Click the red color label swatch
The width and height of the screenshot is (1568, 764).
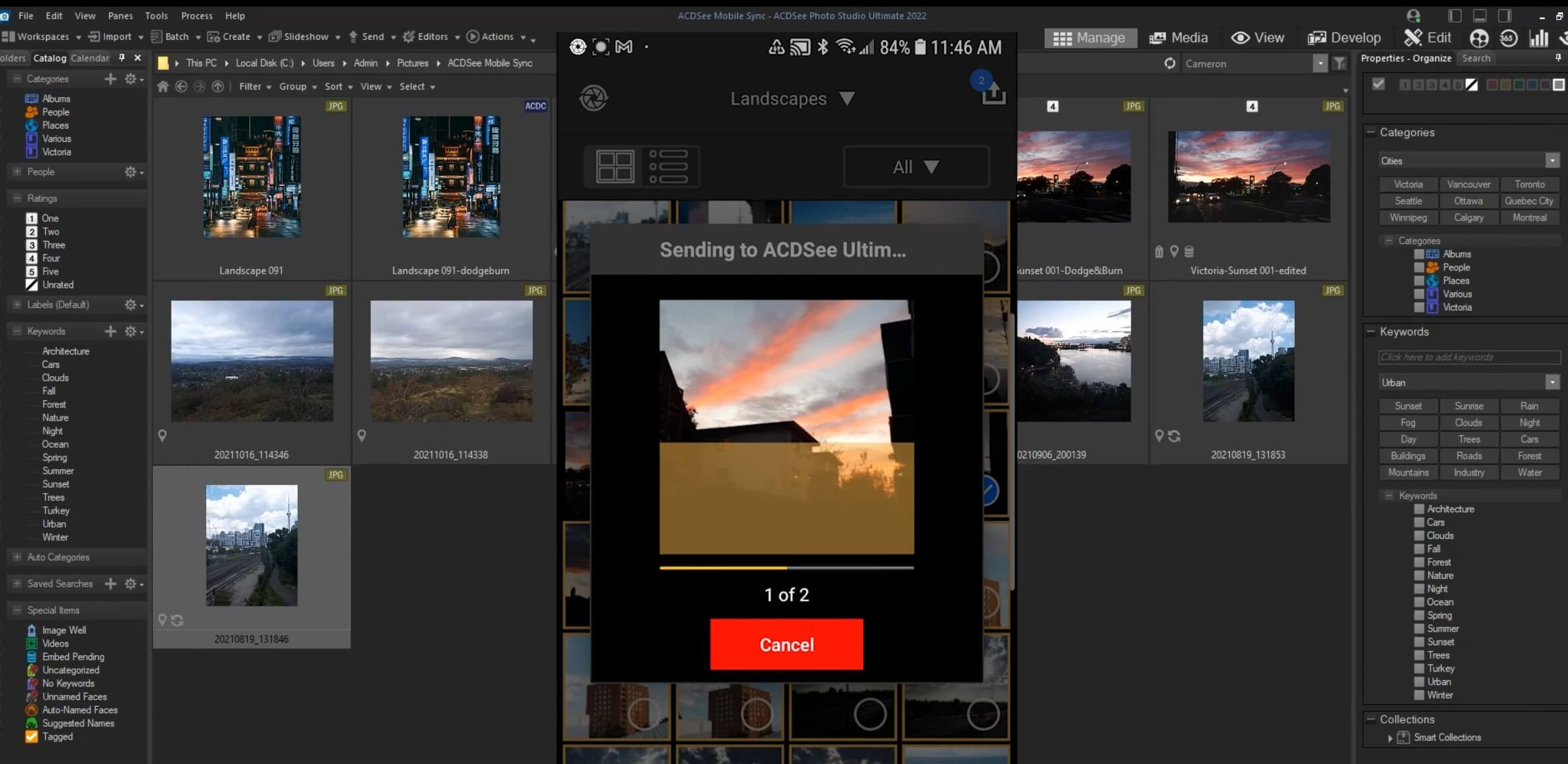1492,84
